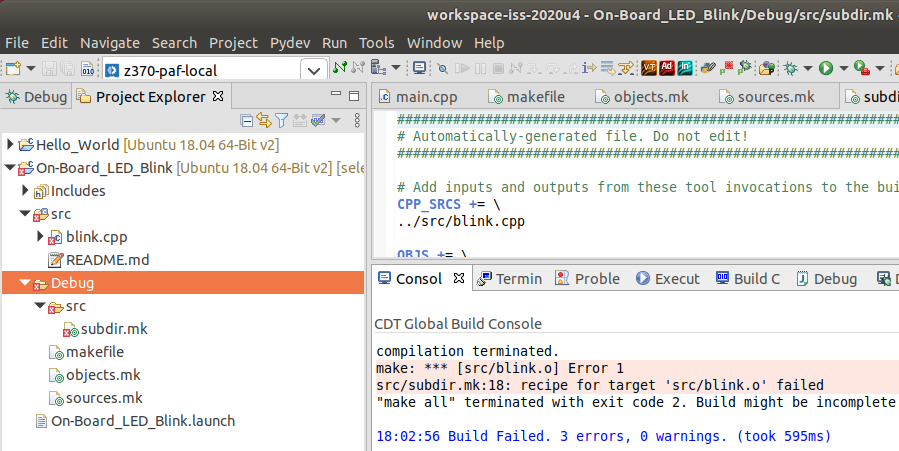Viewport: 899px width, 451px height.
Task: Click the skip all breakpoints icon
Action: [442, 69]
